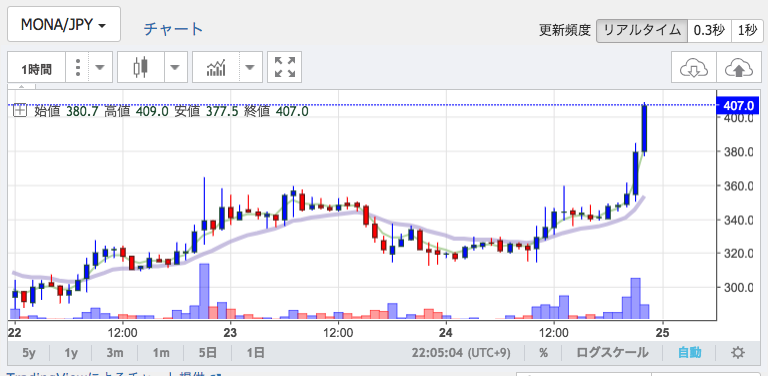
Task: Toggle fullscreen chart mode
Action: pos(285,67)
